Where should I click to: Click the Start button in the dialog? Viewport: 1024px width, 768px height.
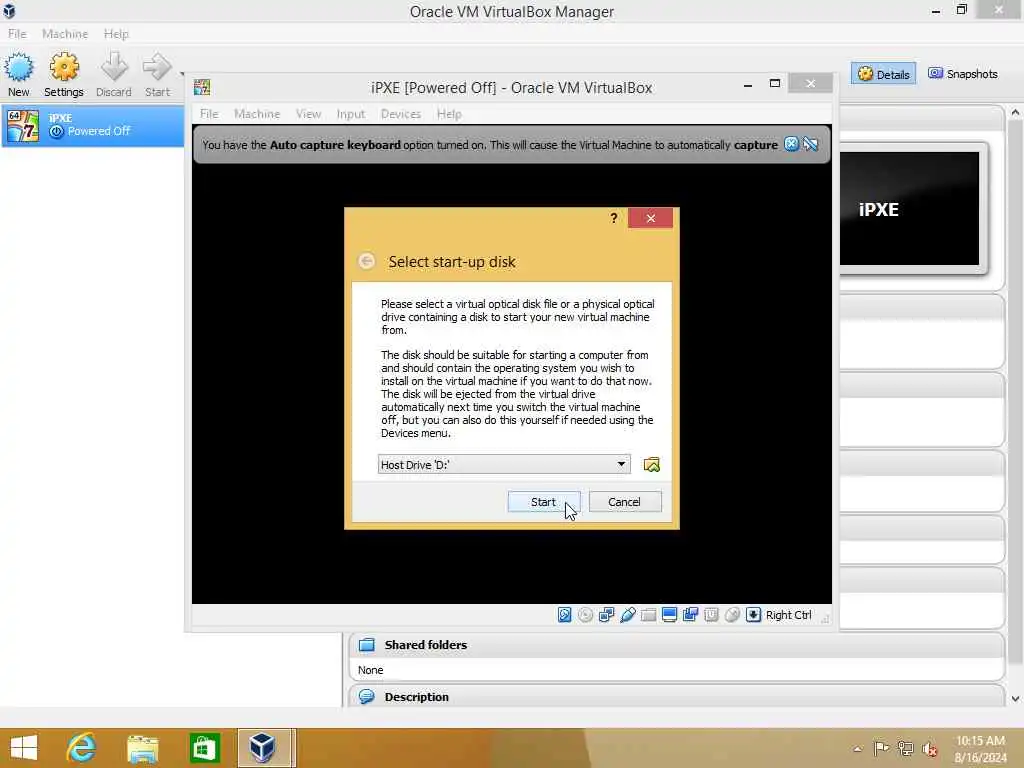(543, 502)
